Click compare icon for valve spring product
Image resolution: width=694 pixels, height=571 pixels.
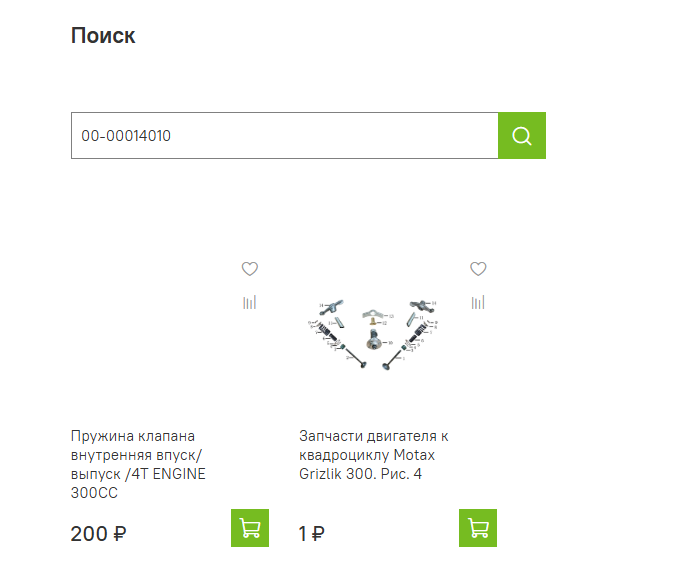click(250, 302)
